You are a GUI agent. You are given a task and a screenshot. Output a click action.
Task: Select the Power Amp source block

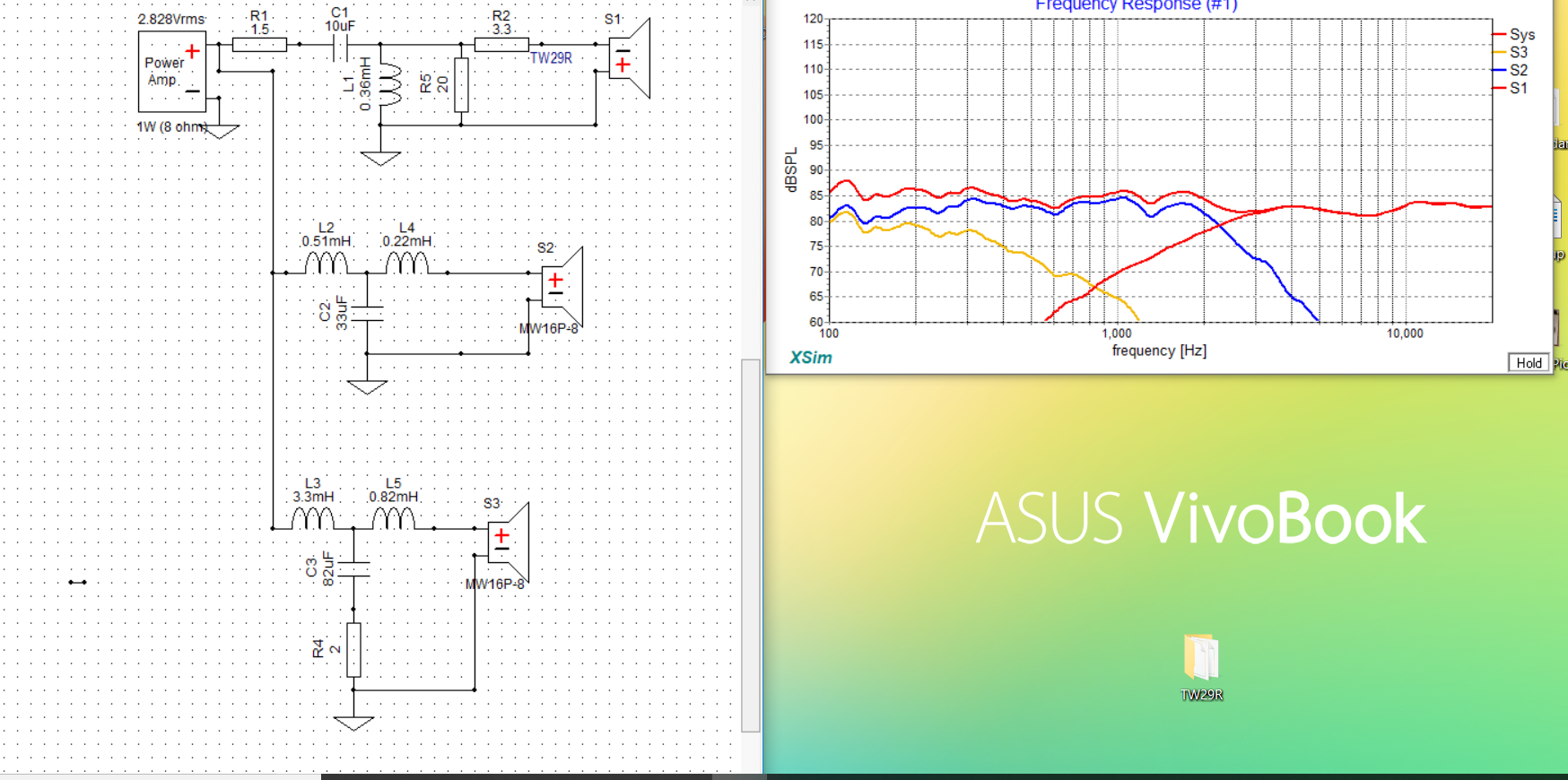[172, 72]
